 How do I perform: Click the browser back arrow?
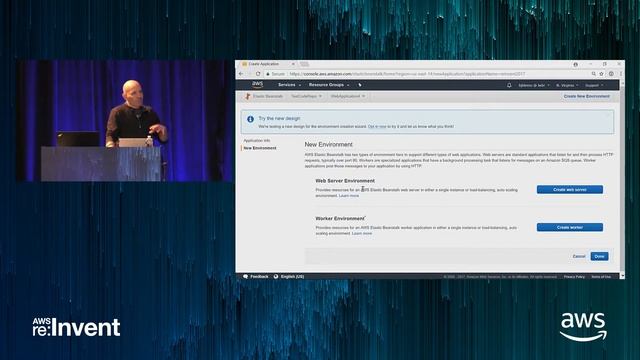[x=241, y=74]
